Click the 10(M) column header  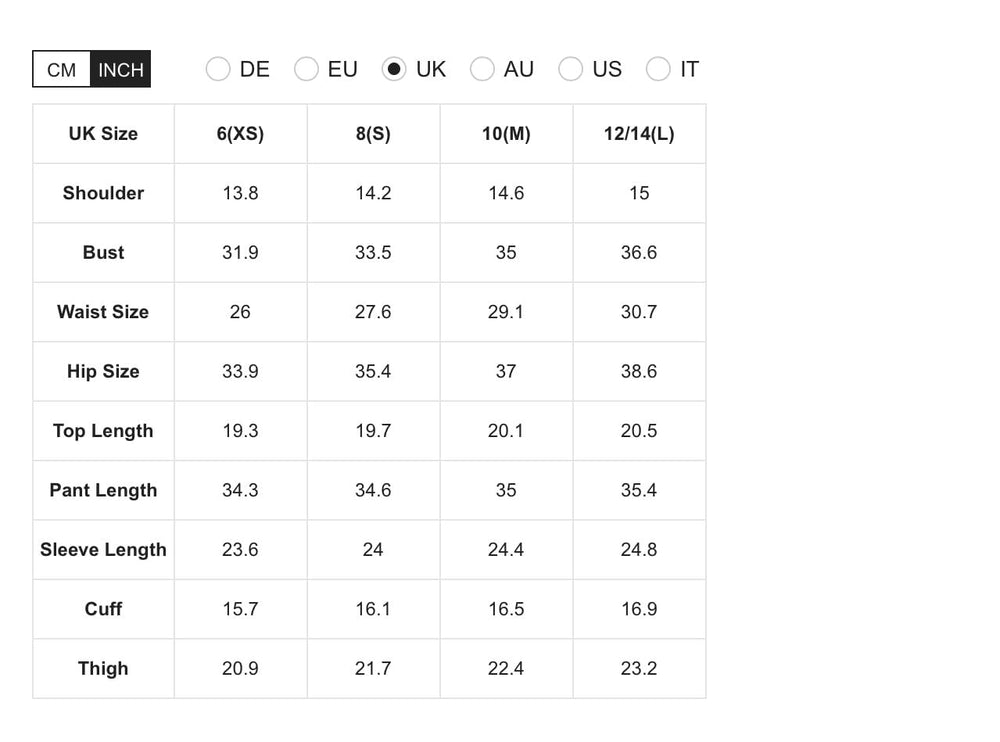(x=506, y=134)
